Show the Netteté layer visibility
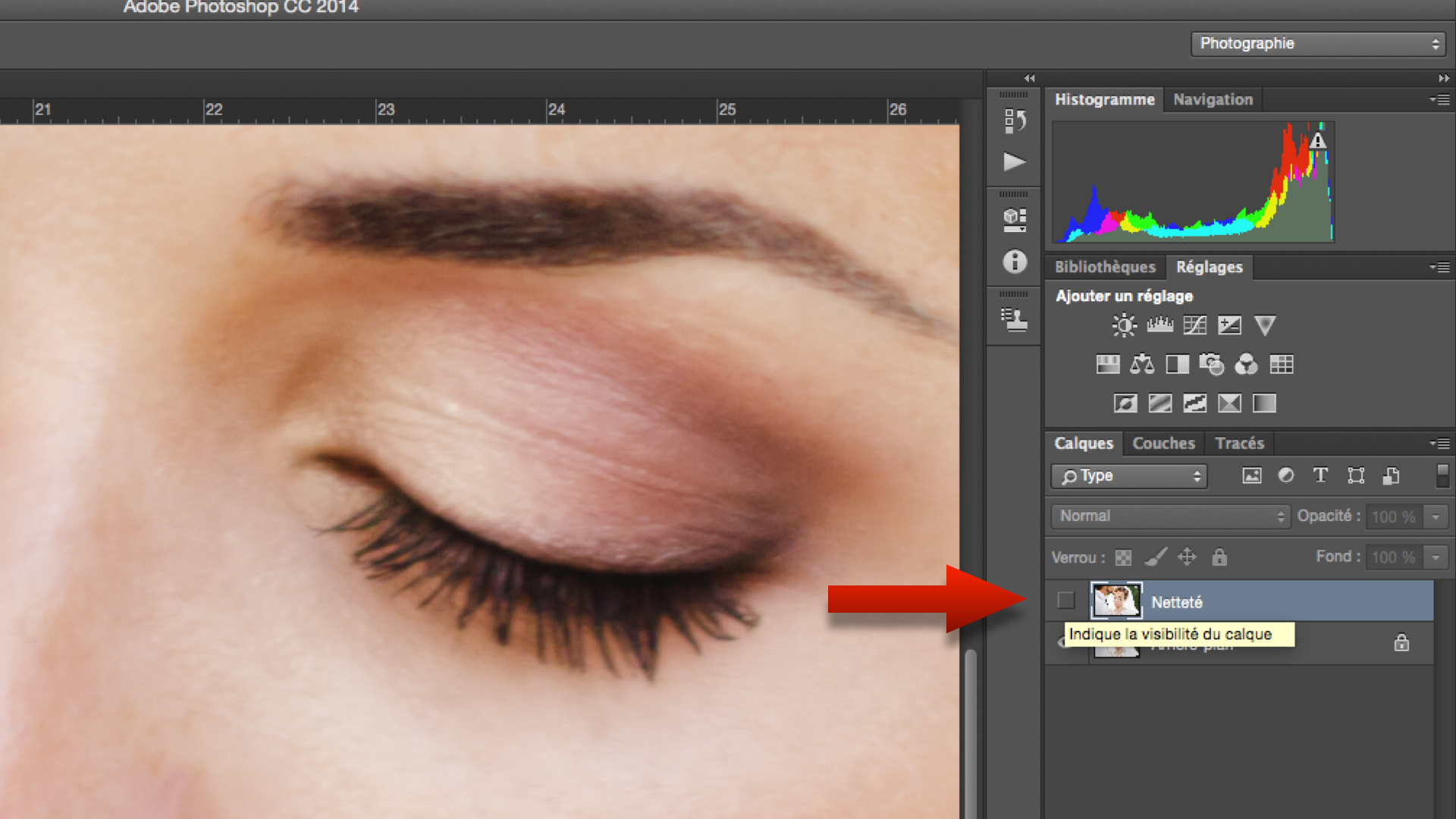Image resolution: width=1456 pixels, height=819 pixels. (x=1066, y=601)
